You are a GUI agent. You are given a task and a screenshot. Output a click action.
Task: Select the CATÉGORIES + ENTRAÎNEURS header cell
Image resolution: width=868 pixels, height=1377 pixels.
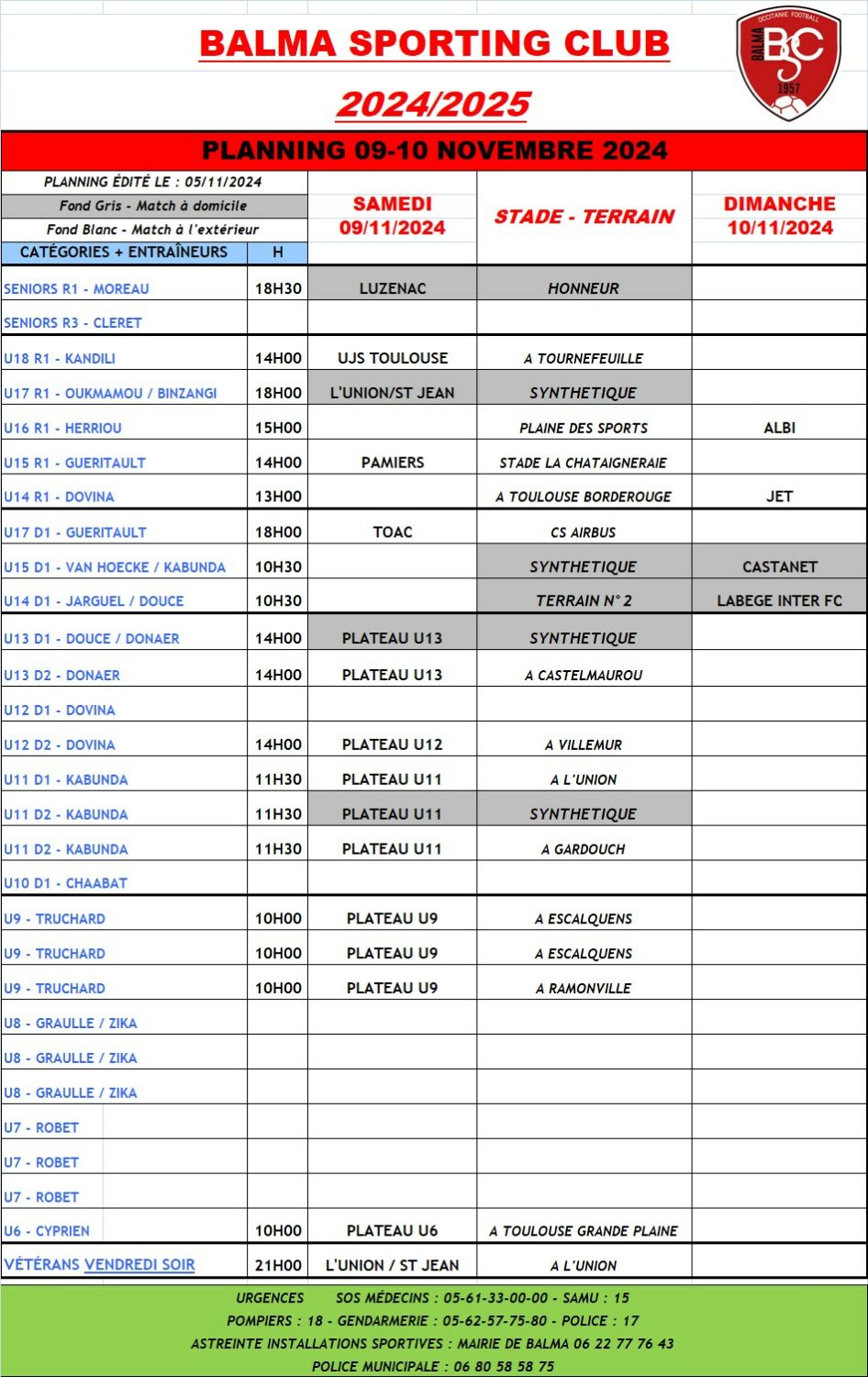pyautogui.click(x=124, y=252)
